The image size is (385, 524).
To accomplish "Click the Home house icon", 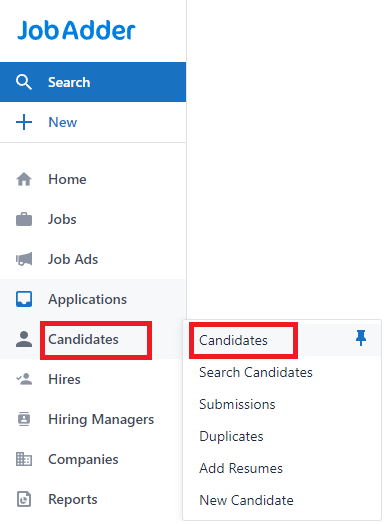I will pos(24,179).
